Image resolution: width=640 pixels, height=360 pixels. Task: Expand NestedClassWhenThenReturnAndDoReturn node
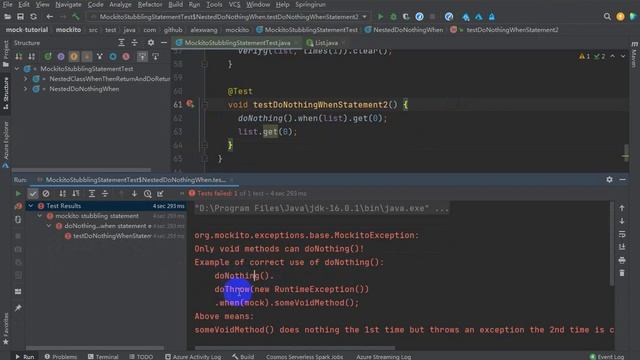coord(26,79)
